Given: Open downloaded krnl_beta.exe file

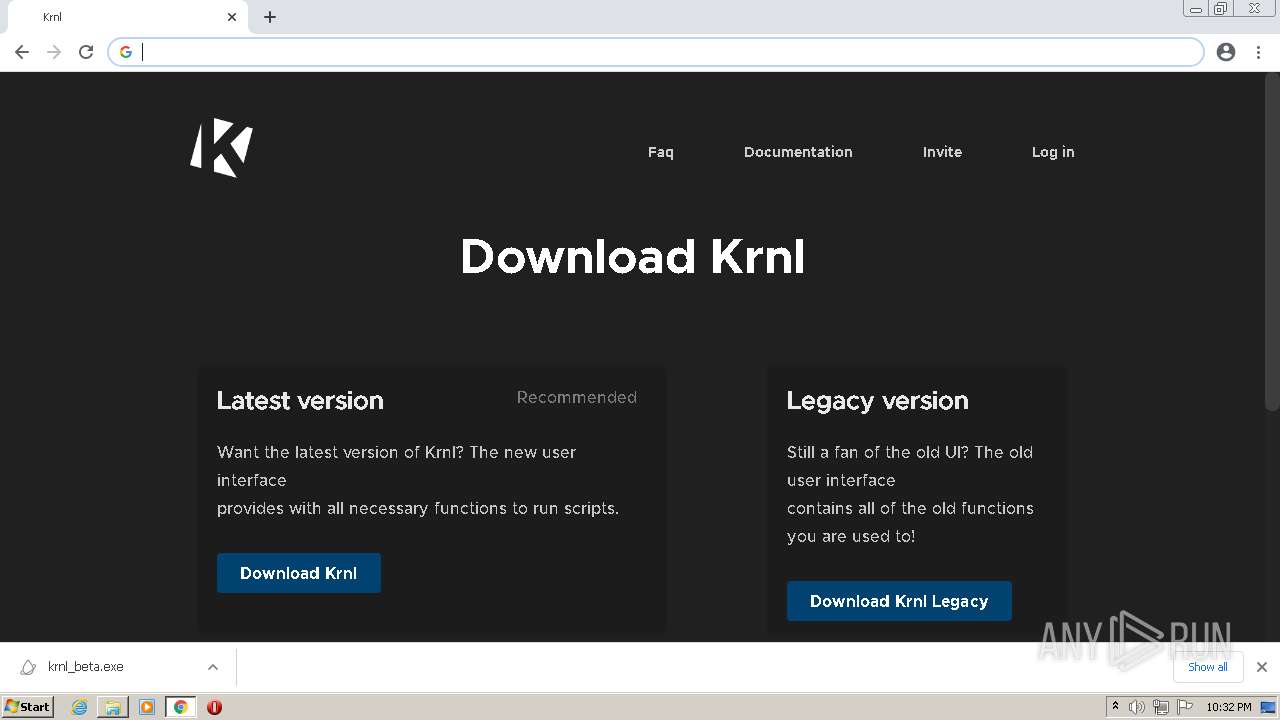Looking at the screenshot, I should point(86,667).
